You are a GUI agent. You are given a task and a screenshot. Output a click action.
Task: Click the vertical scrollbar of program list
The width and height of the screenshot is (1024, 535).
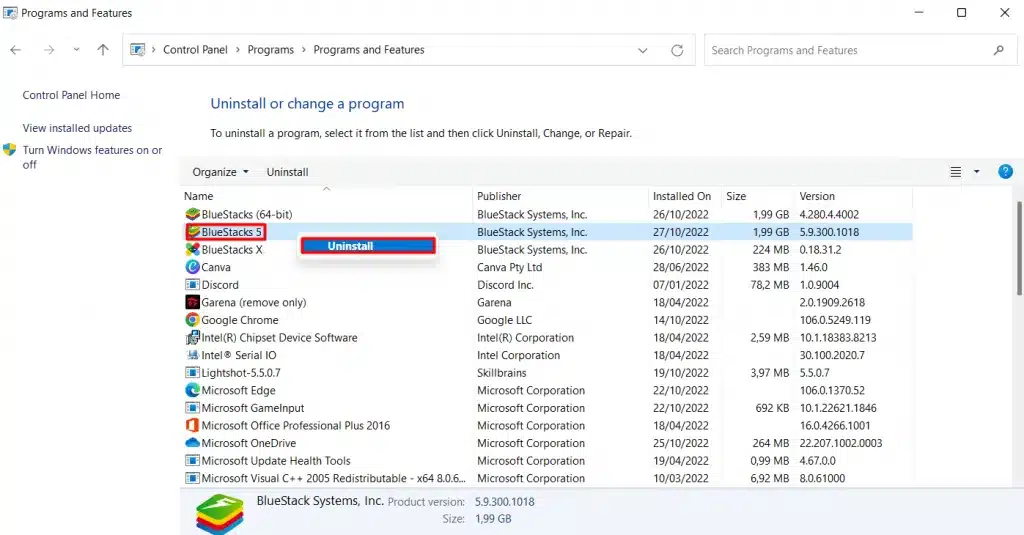coord(1019,248)
